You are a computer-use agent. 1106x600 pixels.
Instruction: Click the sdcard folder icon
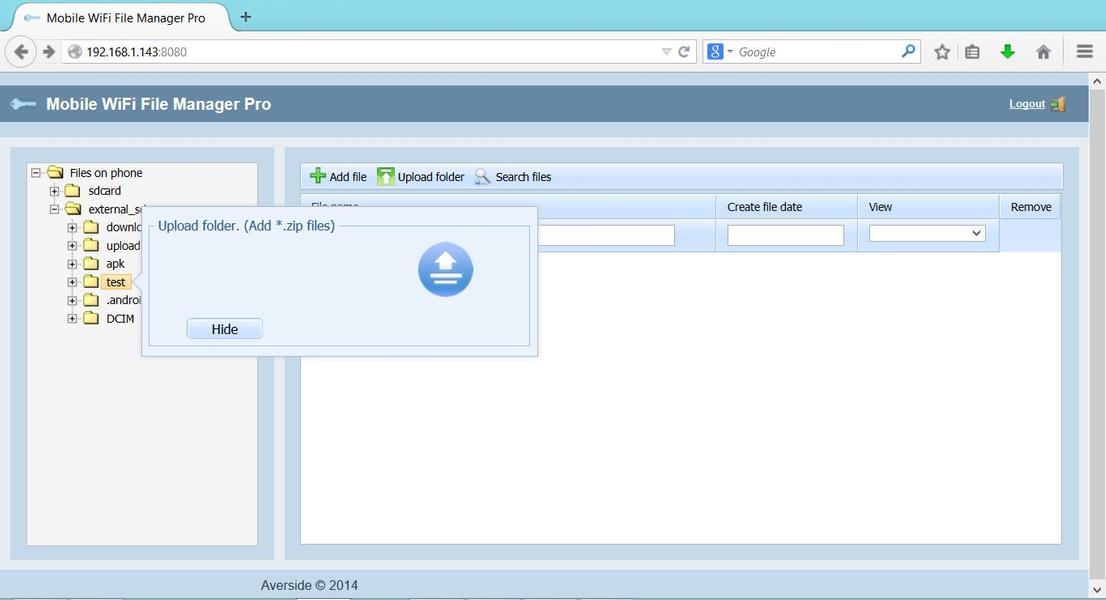[73, 190]
